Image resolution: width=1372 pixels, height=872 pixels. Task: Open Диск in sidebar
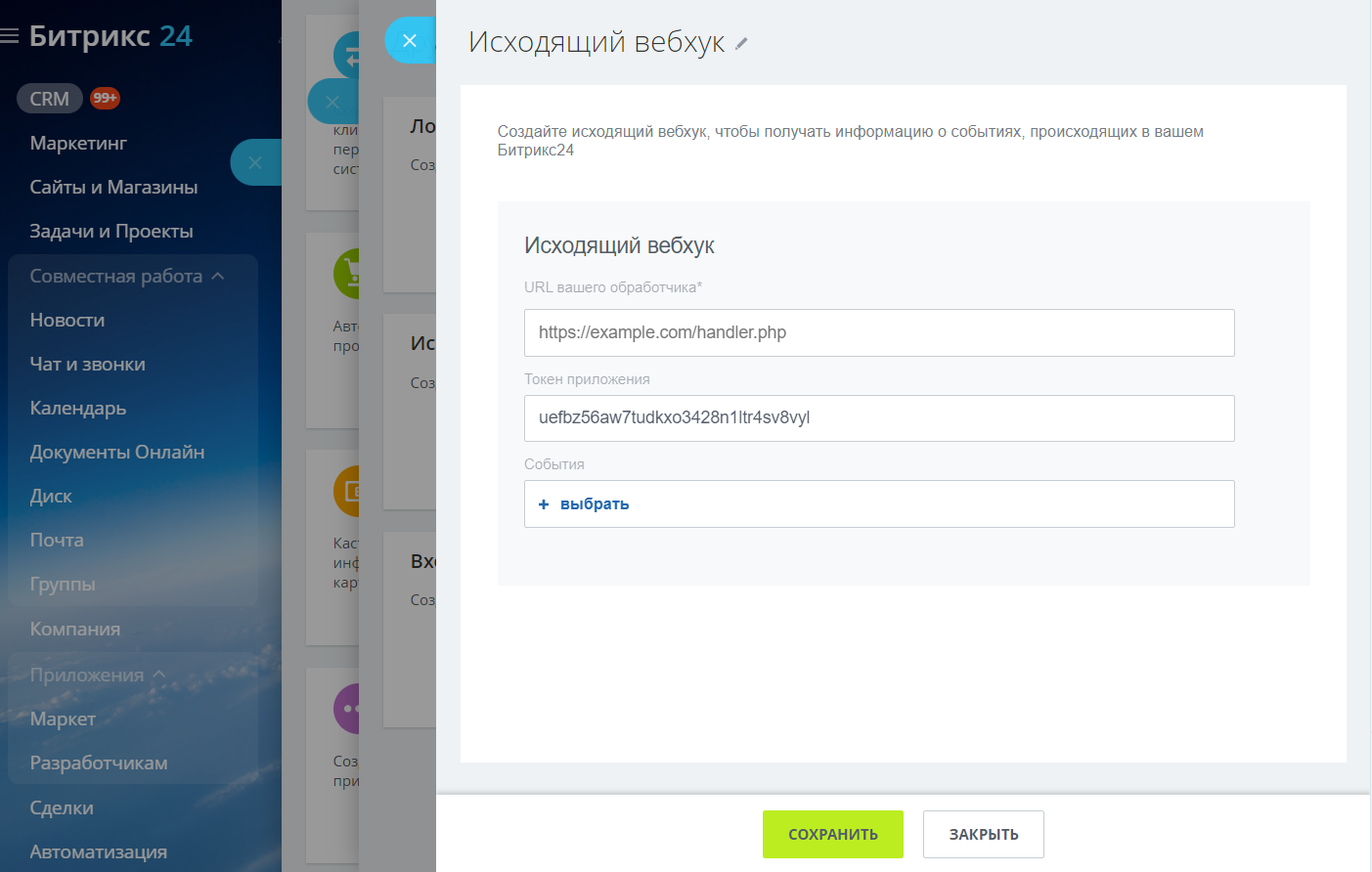point(51,496)
